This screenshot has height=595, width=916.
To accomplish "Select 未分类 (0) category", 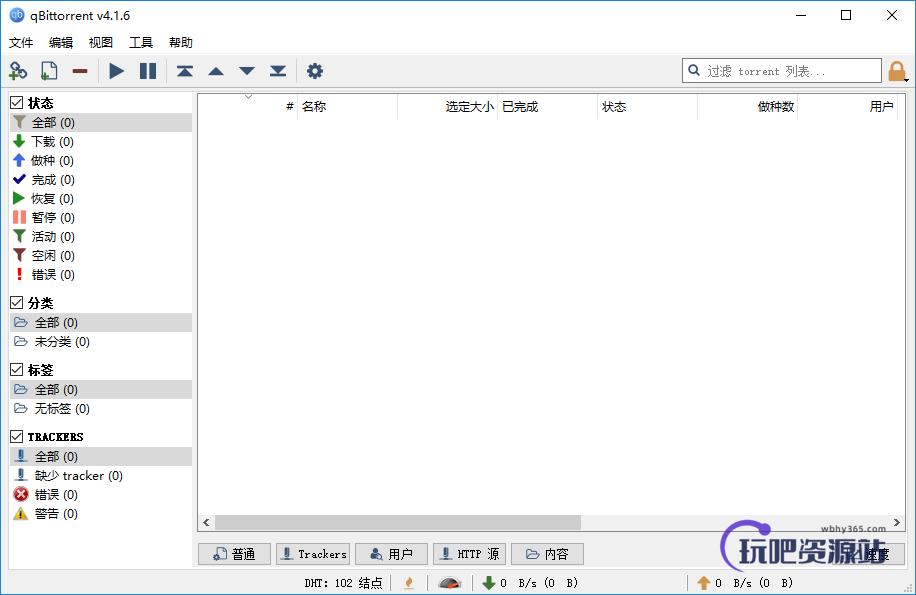I will (101, 342).
